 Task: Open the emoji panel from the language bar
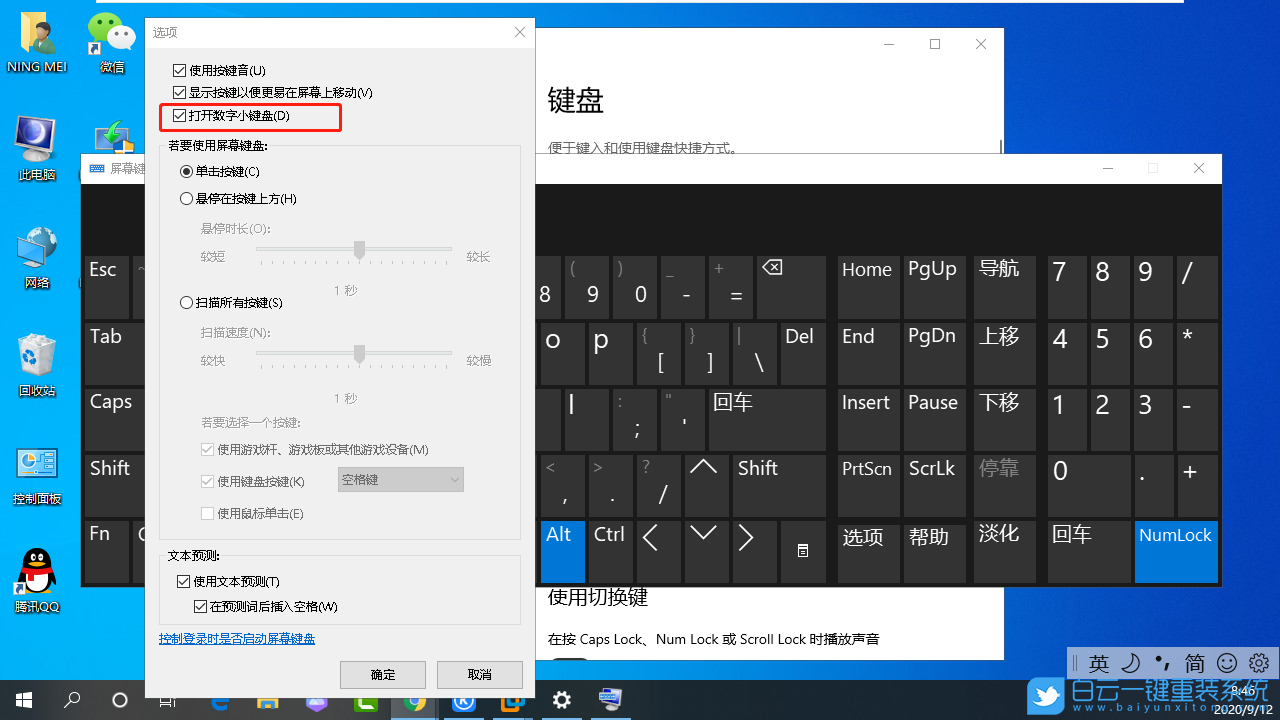click(x=1227, y=663)
